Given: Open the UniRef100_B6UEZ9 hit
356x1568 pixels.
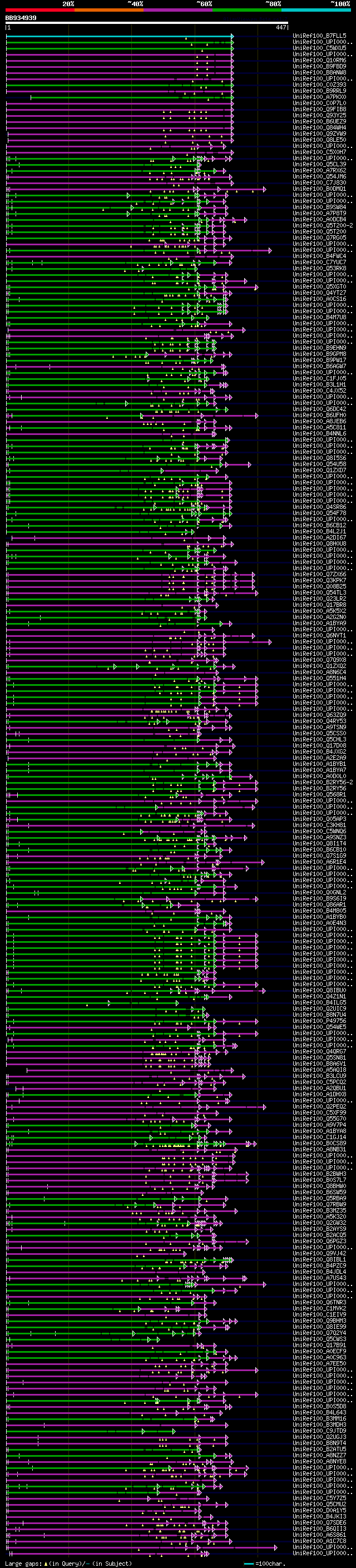Looking at the screenshot, I should tap(319, 122).
